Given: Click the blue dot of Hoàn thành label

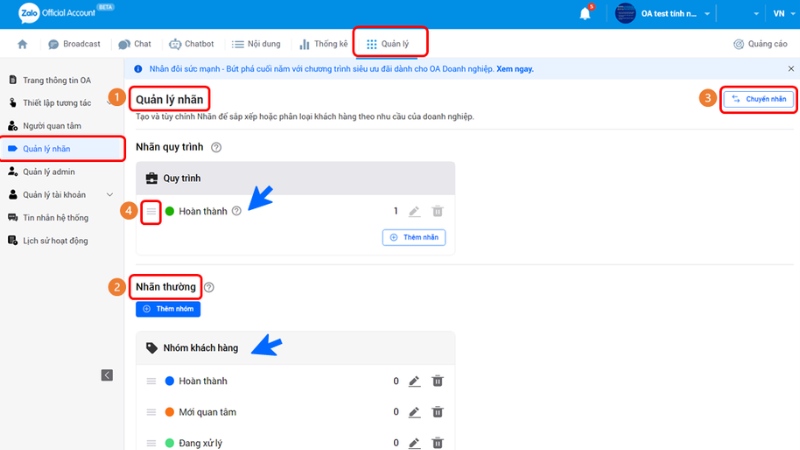Looking at the screenshot, I should click(x=169, y=381).
